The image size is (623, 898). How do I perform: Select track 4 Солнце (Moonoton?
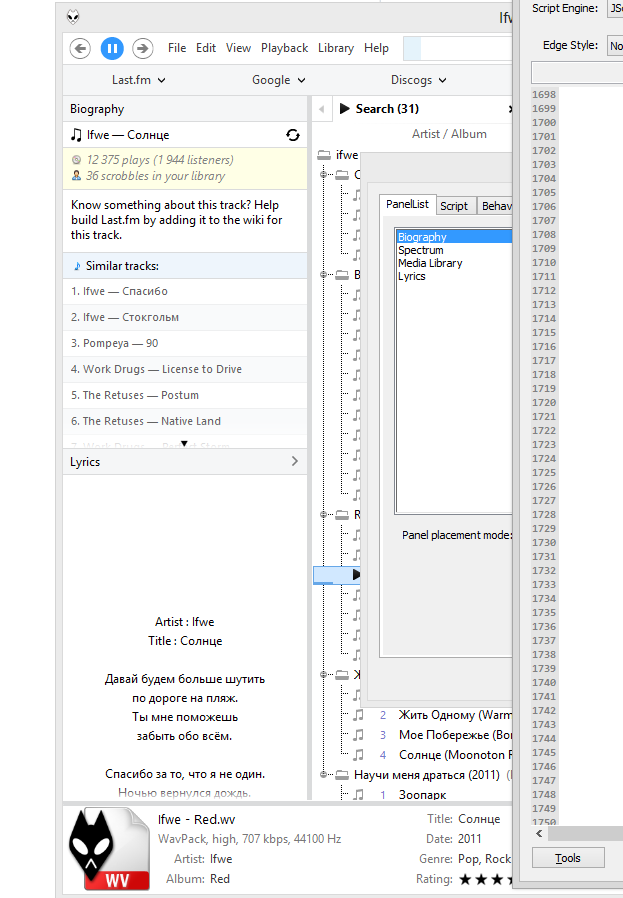click(x=455, y=755)
